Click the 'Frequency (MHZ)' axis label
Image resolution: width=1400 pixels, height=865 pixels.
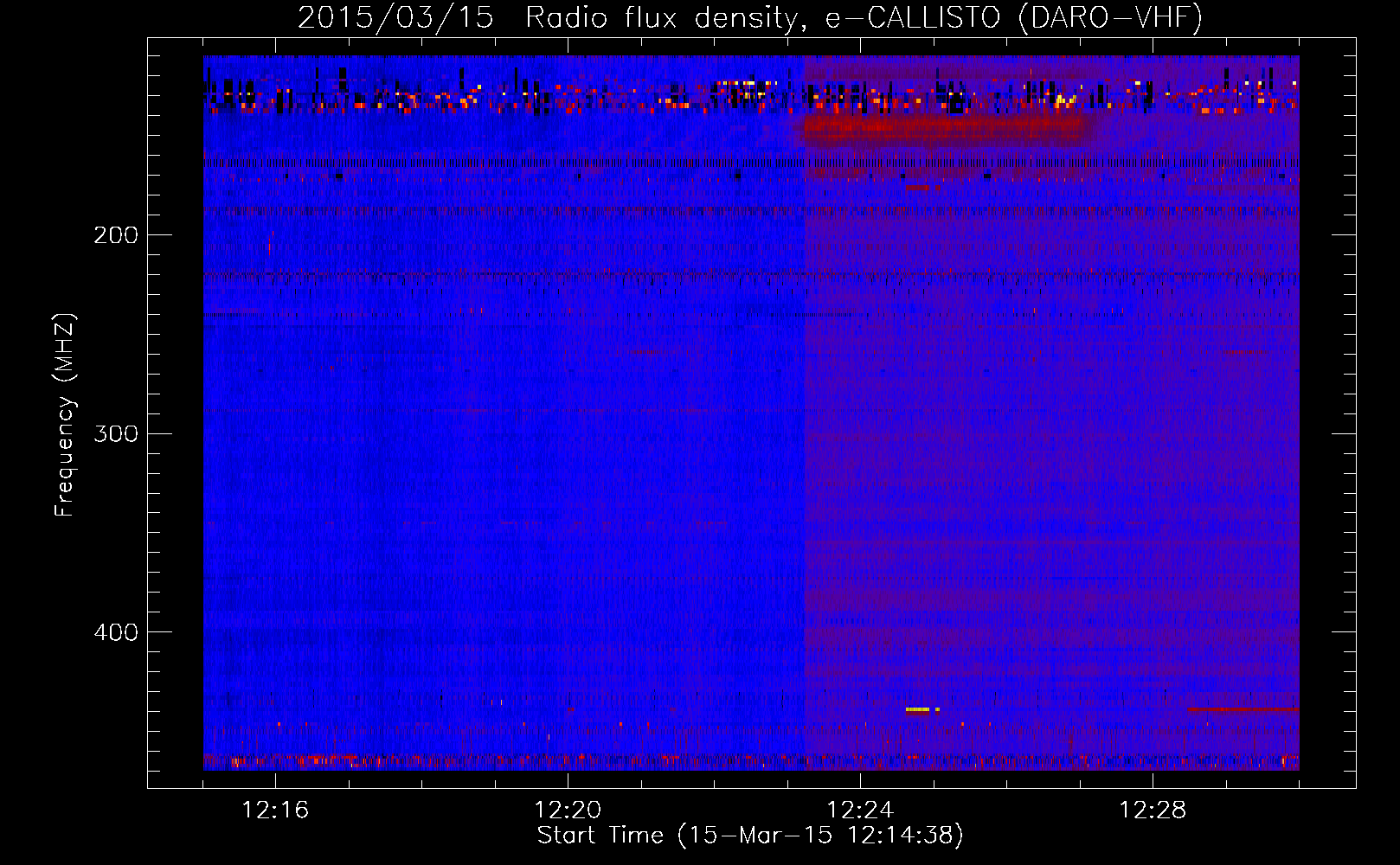(65, 415)
